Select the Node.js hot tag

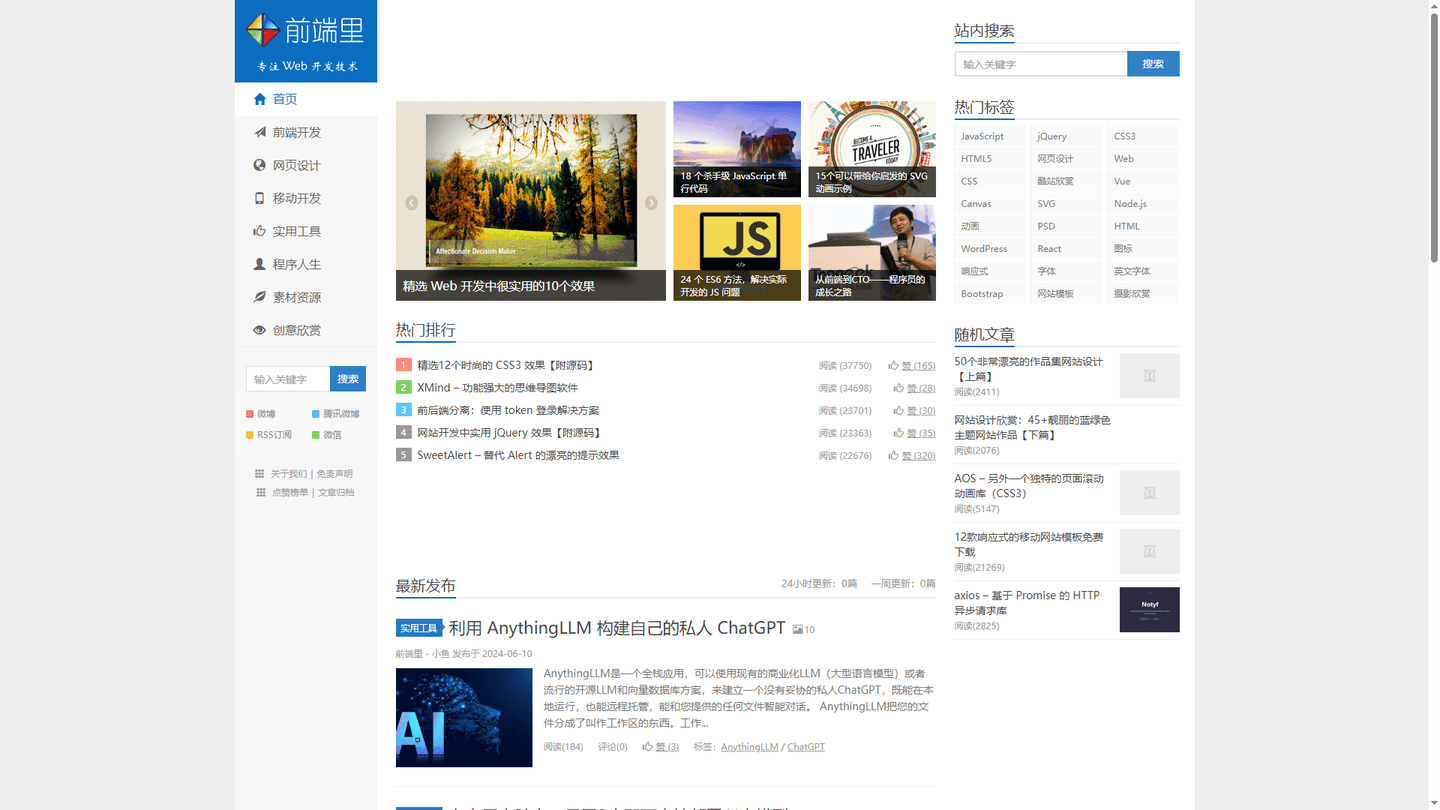coord(1143,204)
